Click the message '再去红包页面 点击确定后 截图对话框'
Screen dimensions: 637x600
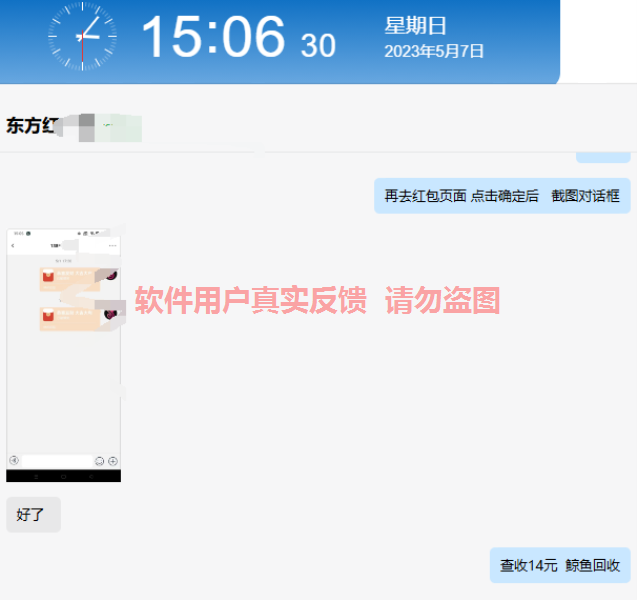(x=502, y=196)
